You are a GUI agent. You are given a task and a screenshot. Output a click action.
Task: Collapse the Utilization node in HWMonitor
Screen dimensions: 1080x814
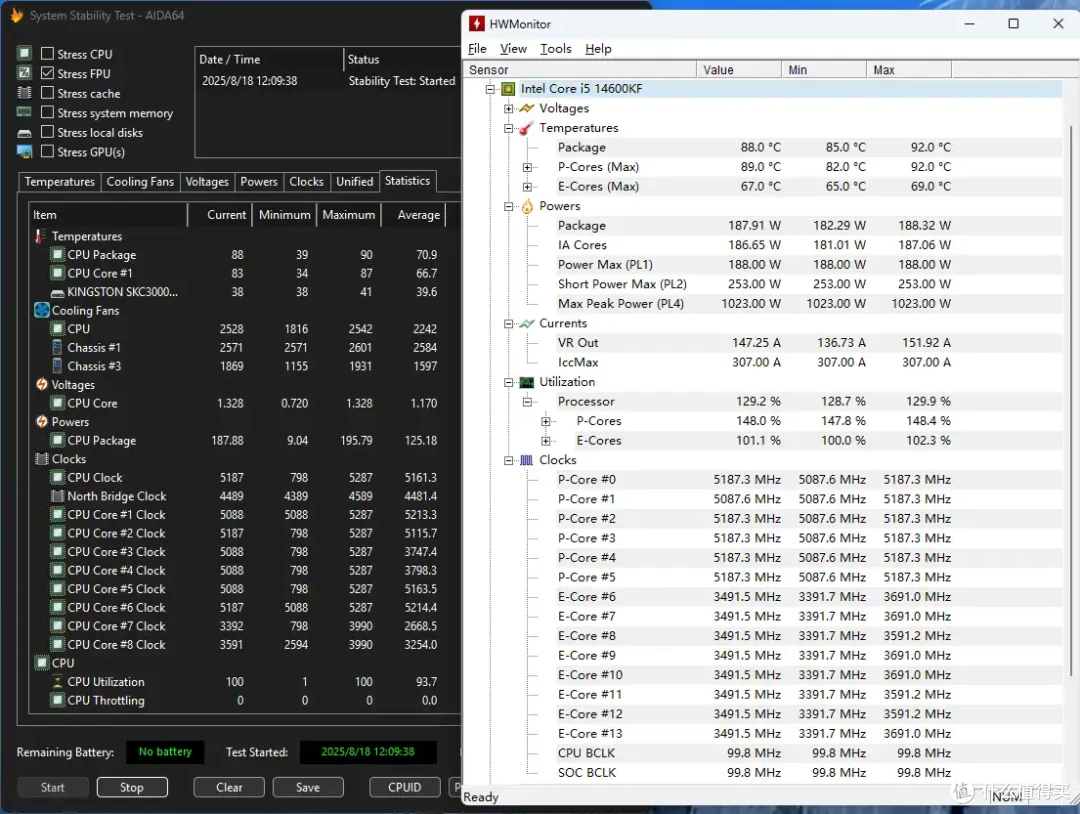click(x=509, y=382)
